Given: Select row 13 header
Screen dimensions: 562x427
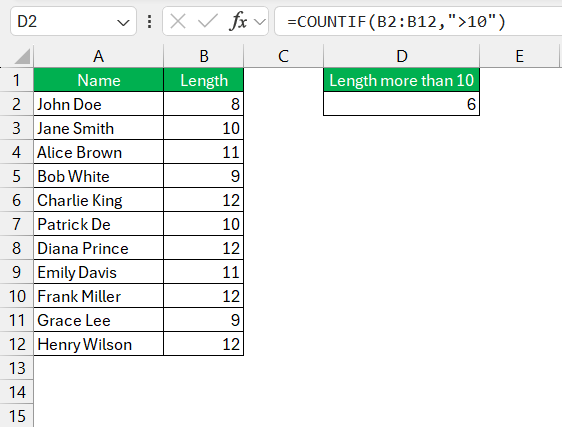Looking at the screenshot, I should tap(16, 368).
